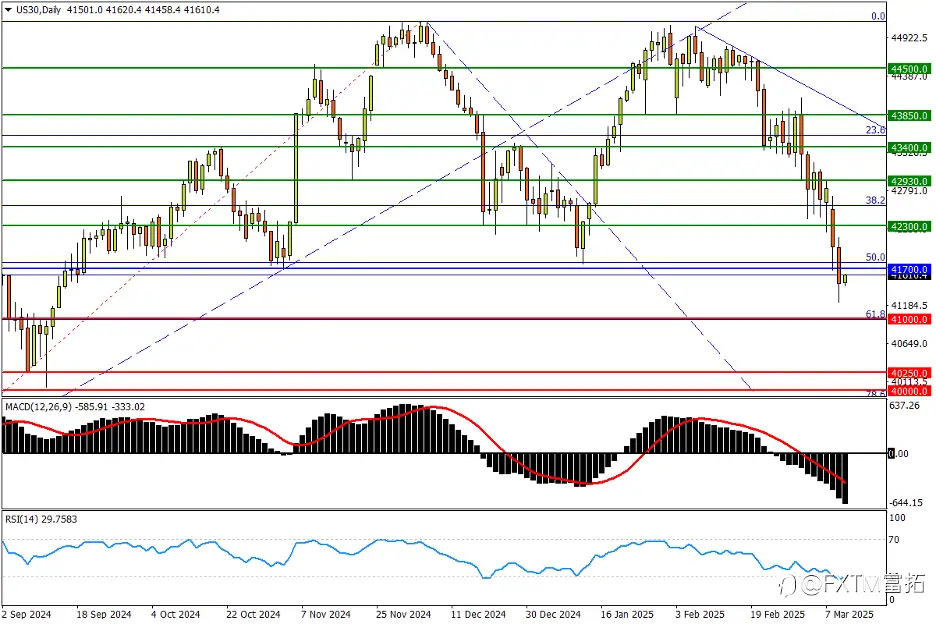
Task: Click the 4 Oct 2024 date label
Action: [176, 614]
